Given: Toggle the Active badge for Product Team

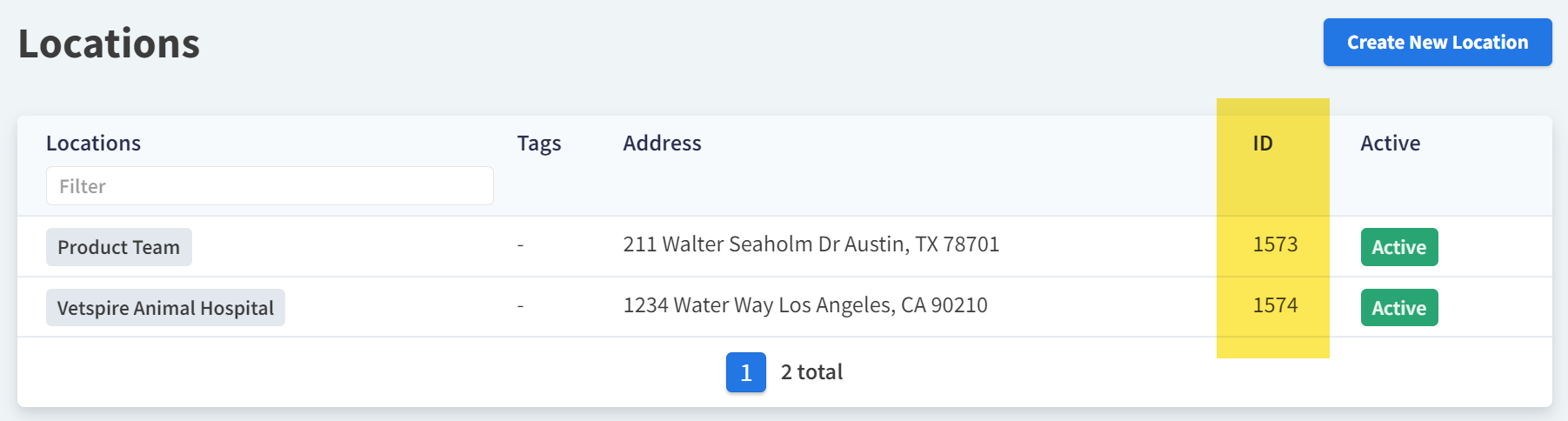Looking at the screenshot, I should pyautogui.click(x=1398, y=247).
